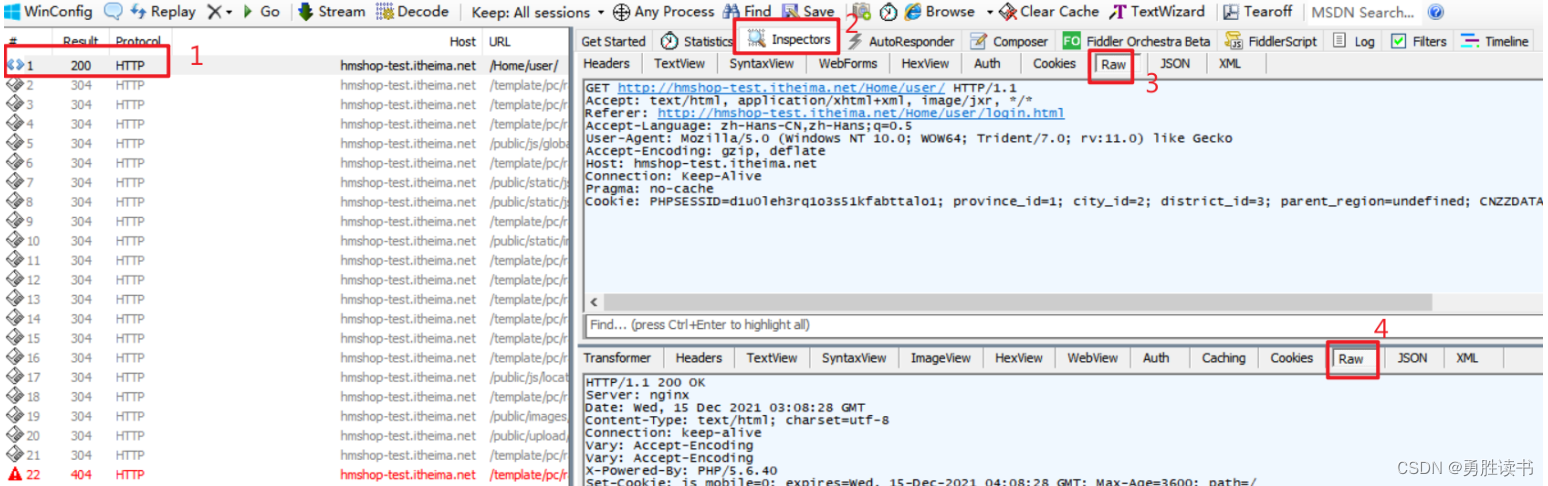Open the Referer login.html link
Image resolution: width=1548 pixels, height=486 pixels.
tap(860, 113)
